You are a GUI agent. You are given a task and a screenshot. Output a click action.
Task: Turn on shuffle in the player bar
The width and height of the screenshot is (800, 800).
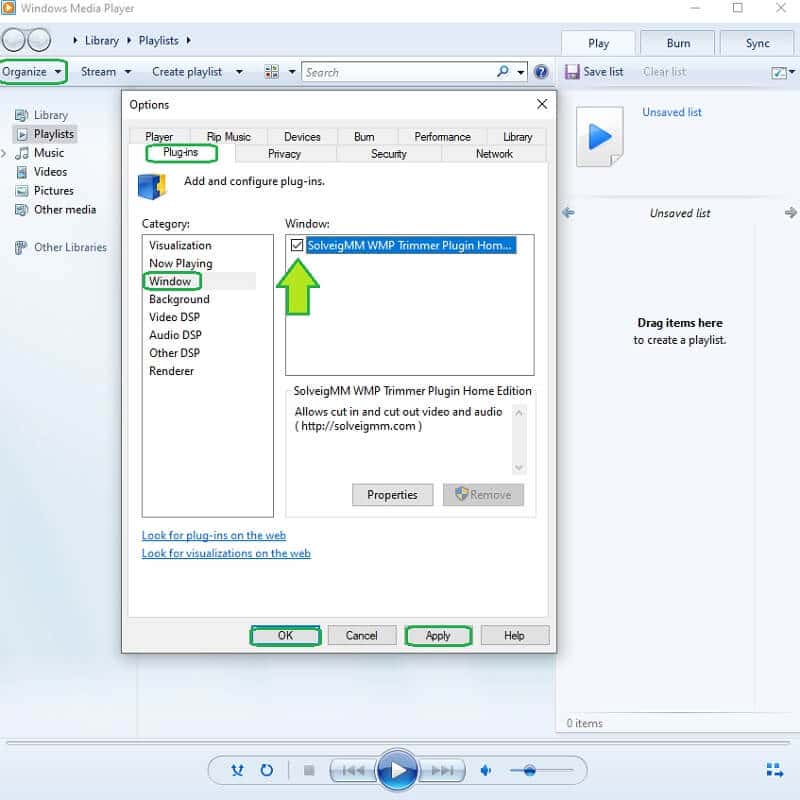tap(237, 770)
